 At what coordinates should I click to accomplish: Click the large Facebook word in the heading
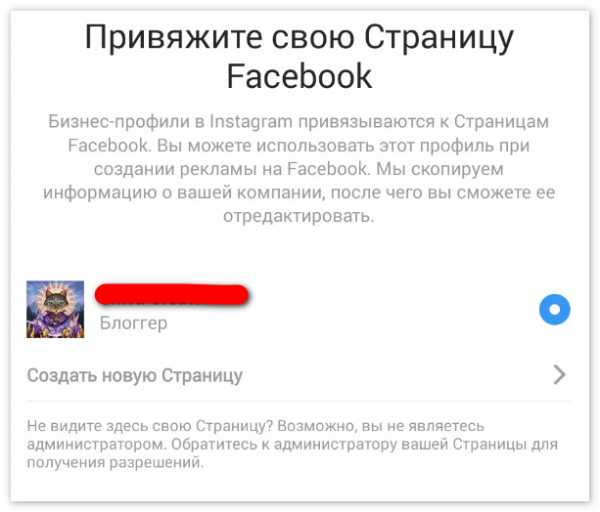click(x=299, y=77)
